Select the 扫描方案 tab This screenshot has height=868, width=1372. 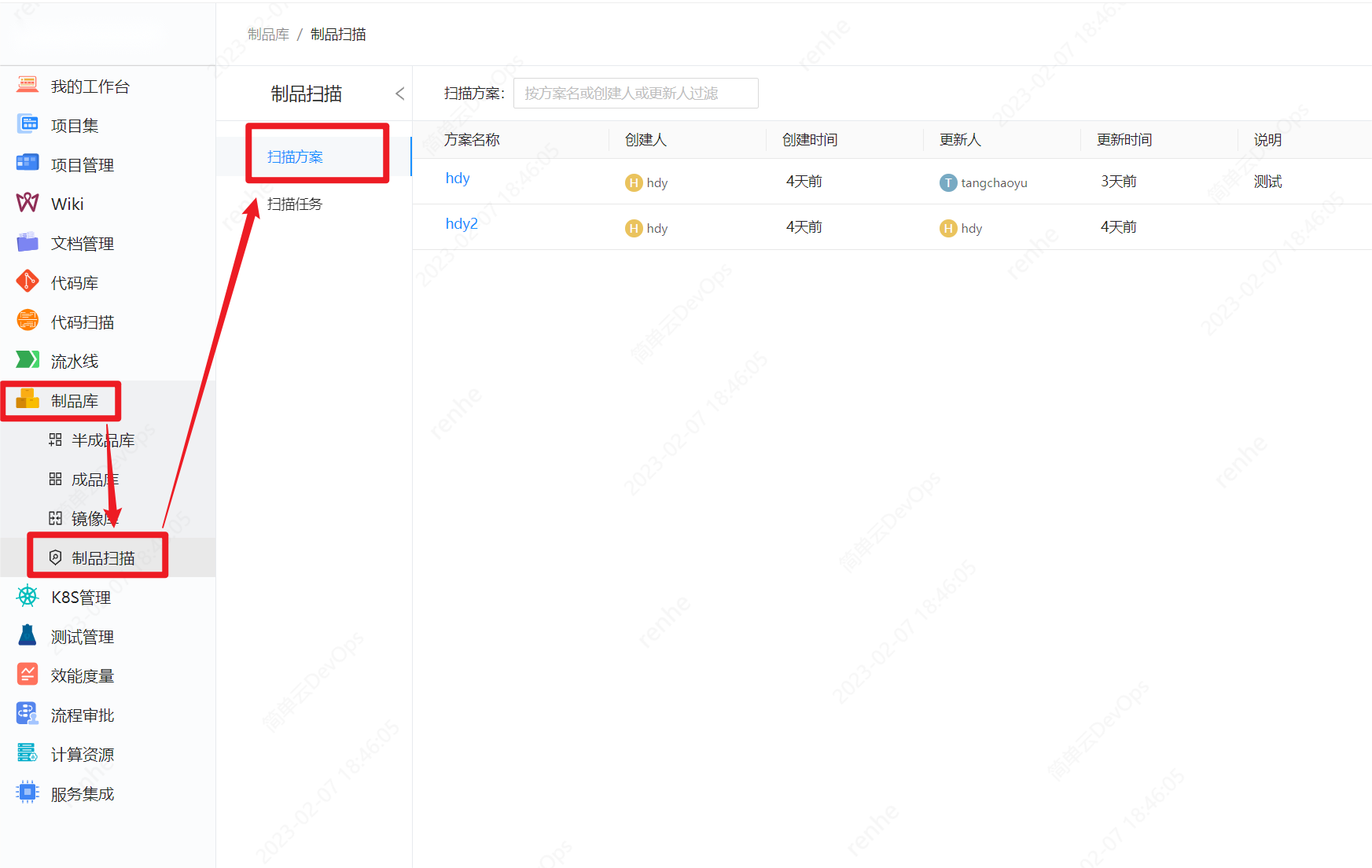pyautogui.click(x=295, y=157)
